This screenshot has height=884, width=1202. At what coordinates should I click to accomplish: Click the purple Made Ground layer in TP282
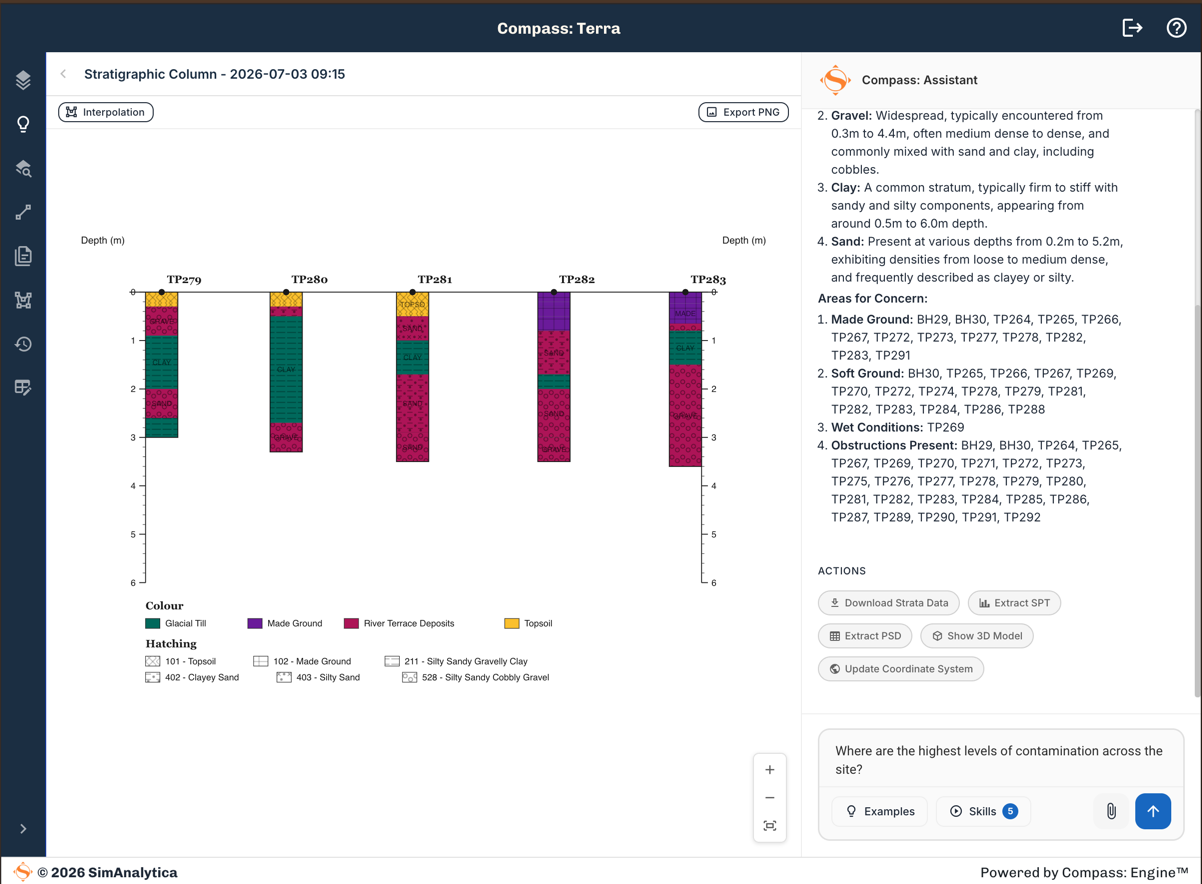pos(554,312)
